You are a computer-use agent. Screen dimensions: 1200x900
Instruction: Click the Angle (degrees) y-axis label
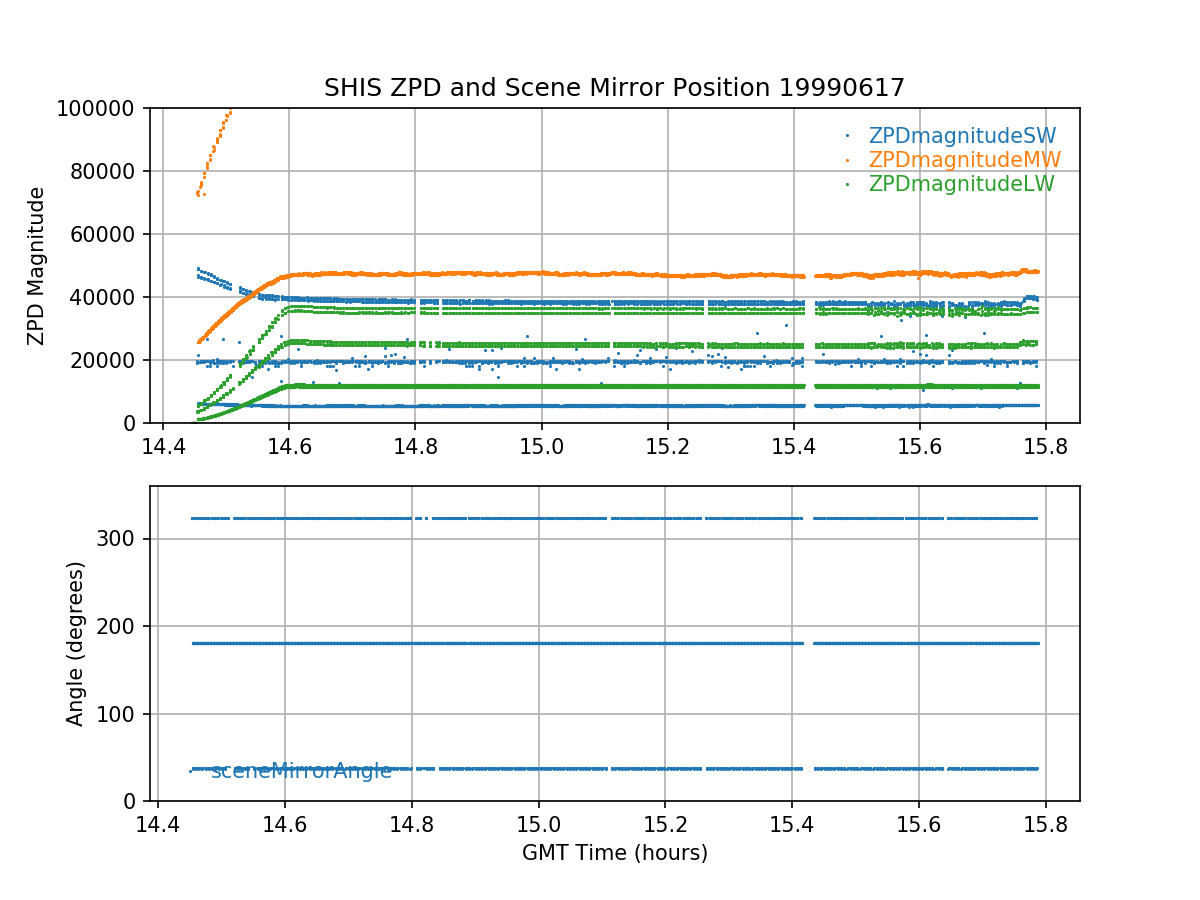click(76, 643)
